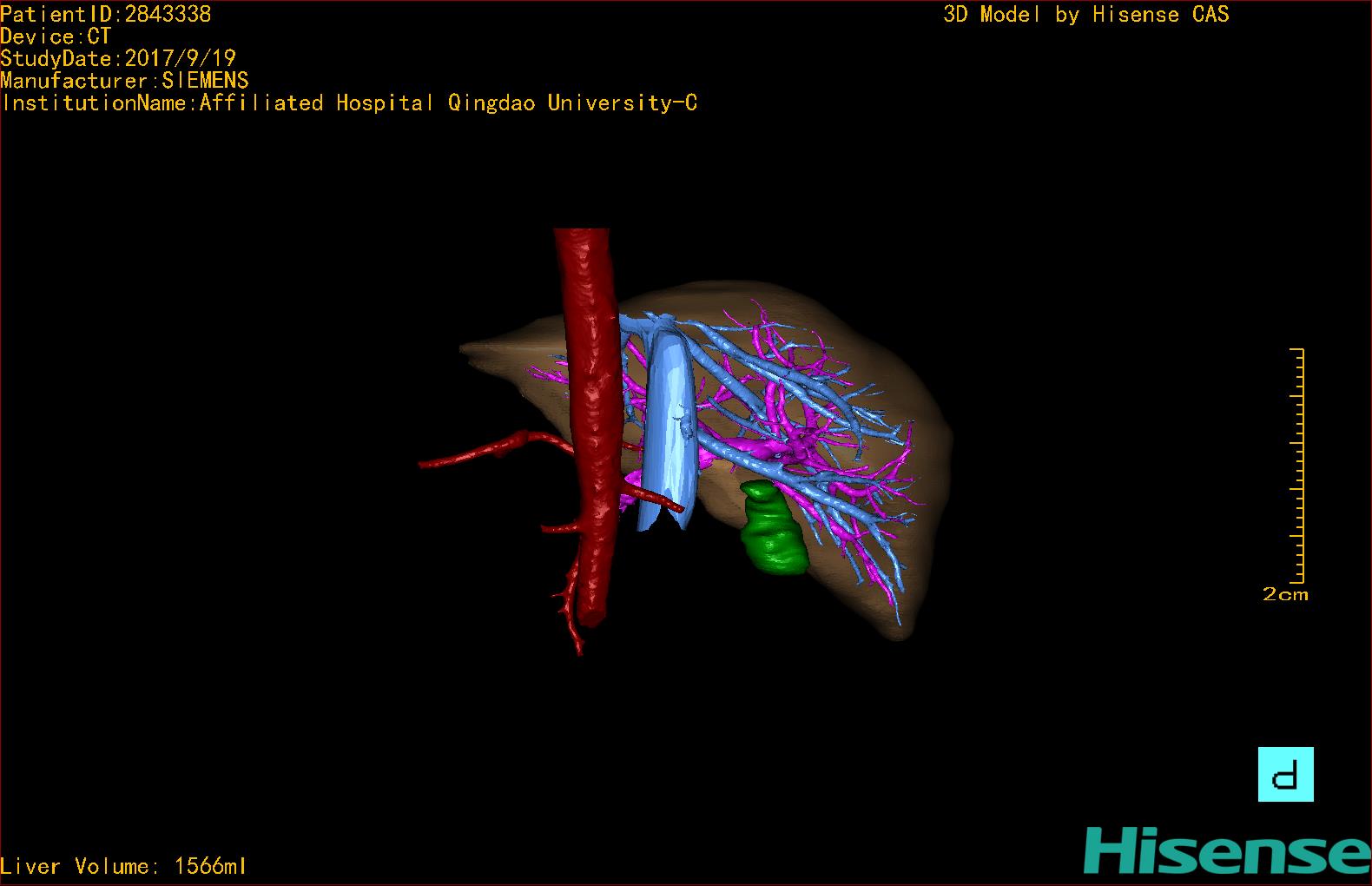1372x886 pixels.
Task: Select the '3D Model by Hisense CAS' label
Action: [1086, 14]
